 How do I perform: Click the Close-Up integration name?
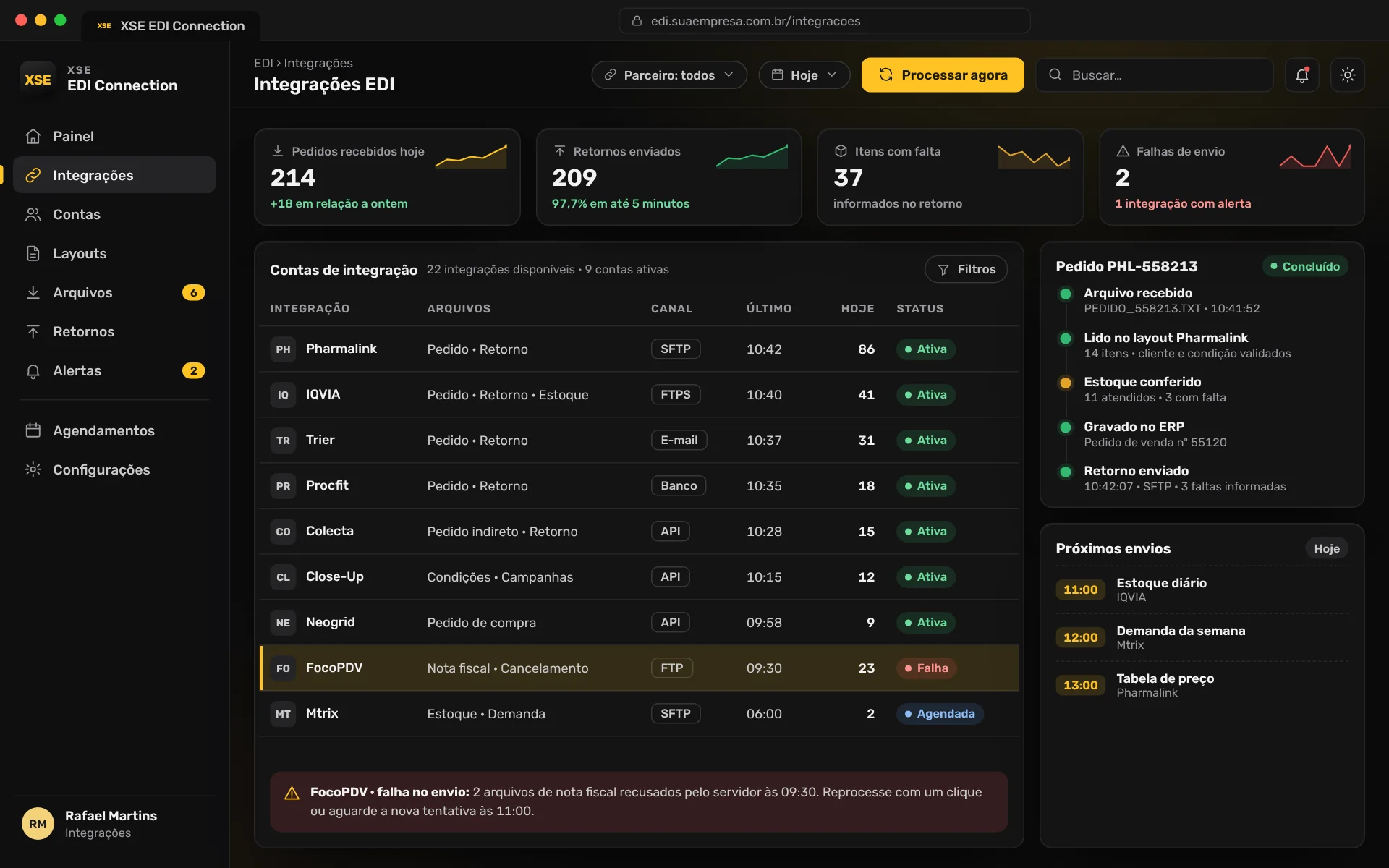335,576
